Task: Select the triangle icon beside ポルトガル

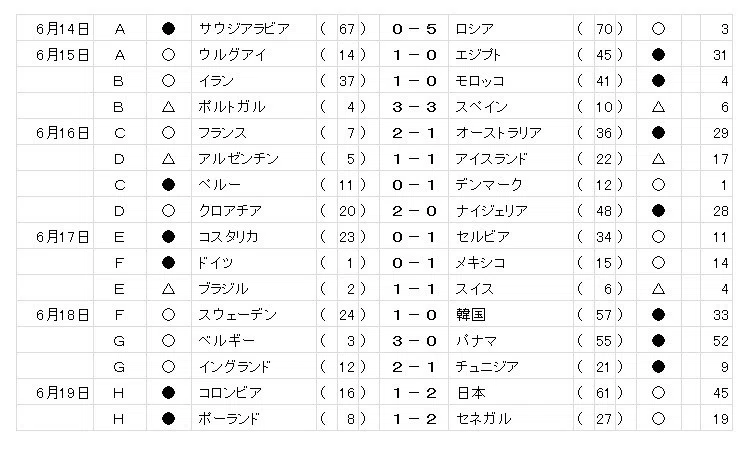Action: [x=168, y=107]
